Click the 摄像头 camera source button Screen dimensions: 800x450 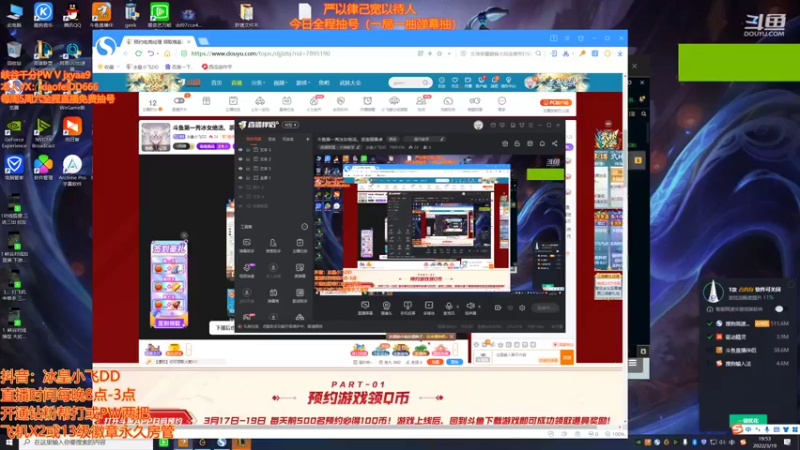tap(386, 308)
